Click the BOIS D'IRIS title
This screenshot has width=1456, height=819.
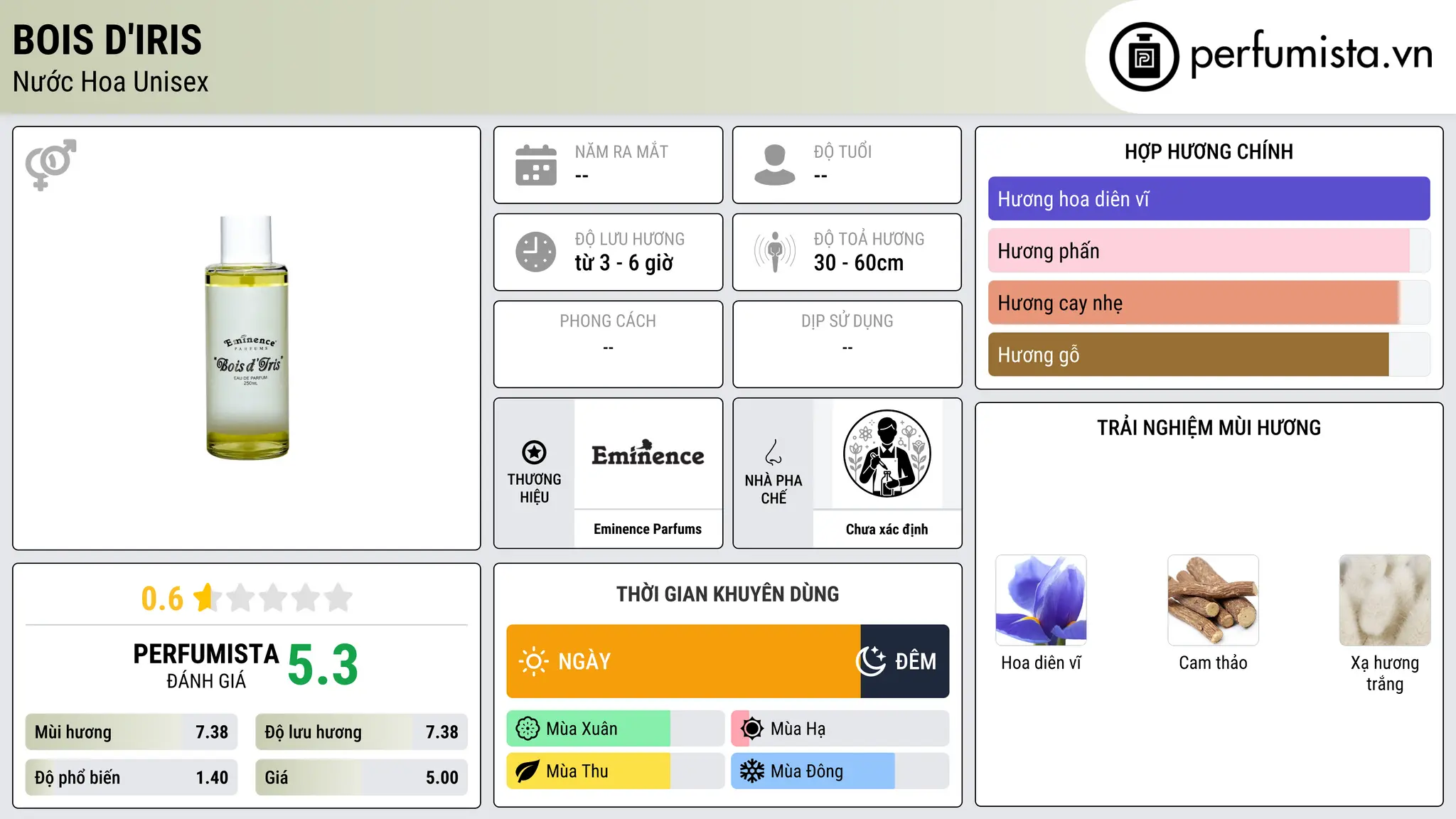(x=107, y=40)
